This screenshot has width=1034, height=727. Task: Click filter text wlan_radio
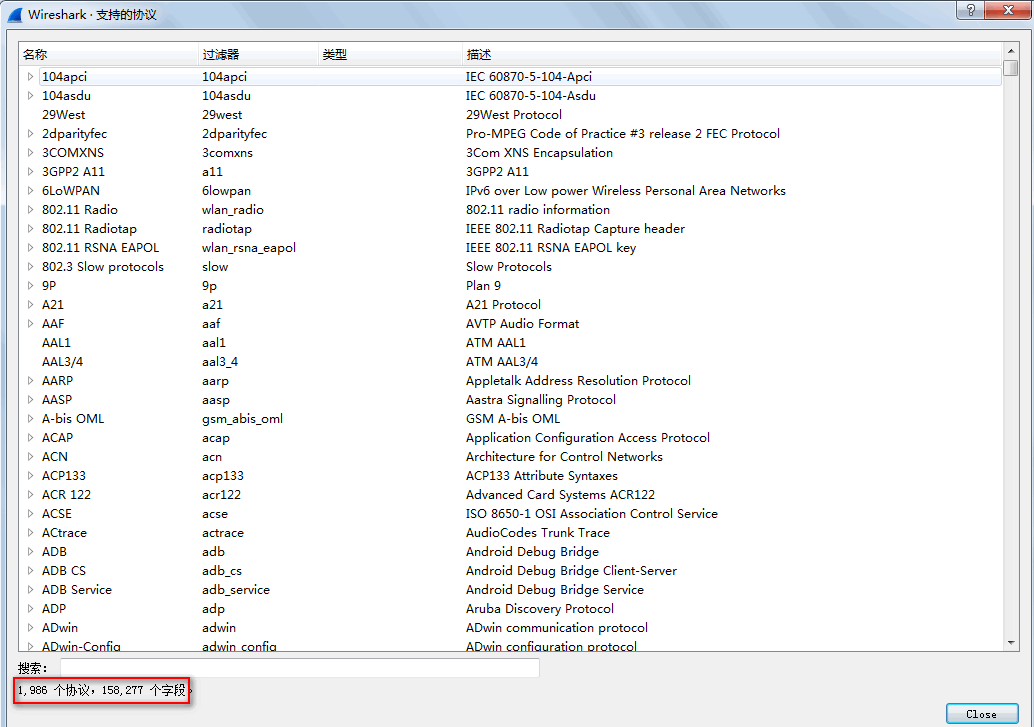233,210
